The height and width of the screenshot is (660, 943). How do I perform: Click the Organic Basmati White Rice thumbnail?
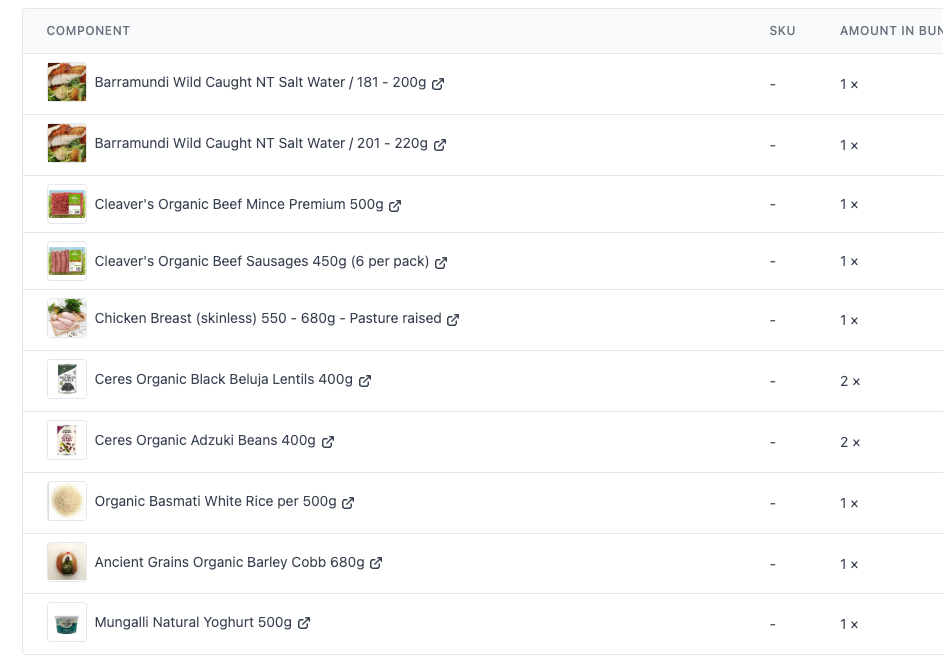click(x=67, y=501)
